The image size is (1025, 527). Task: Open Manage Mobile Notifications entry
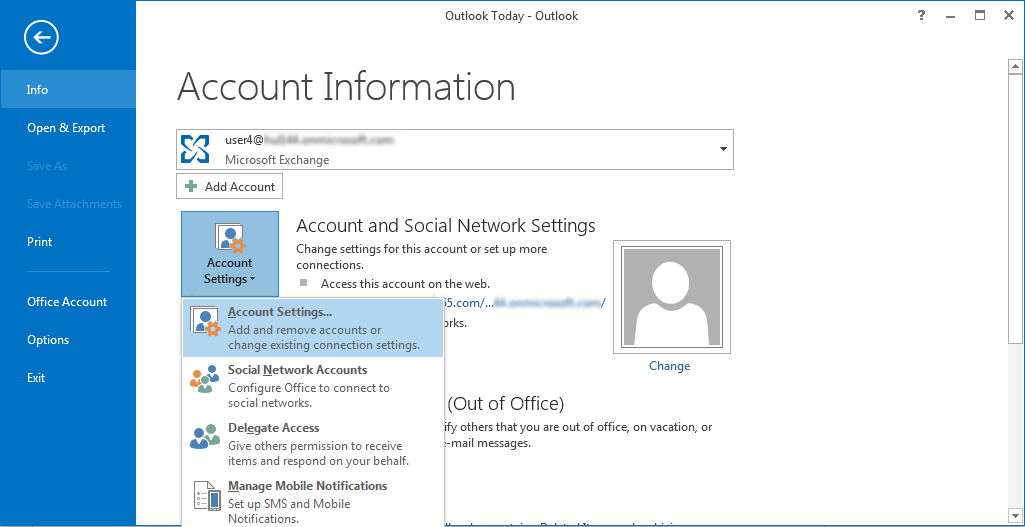[313, 502]
